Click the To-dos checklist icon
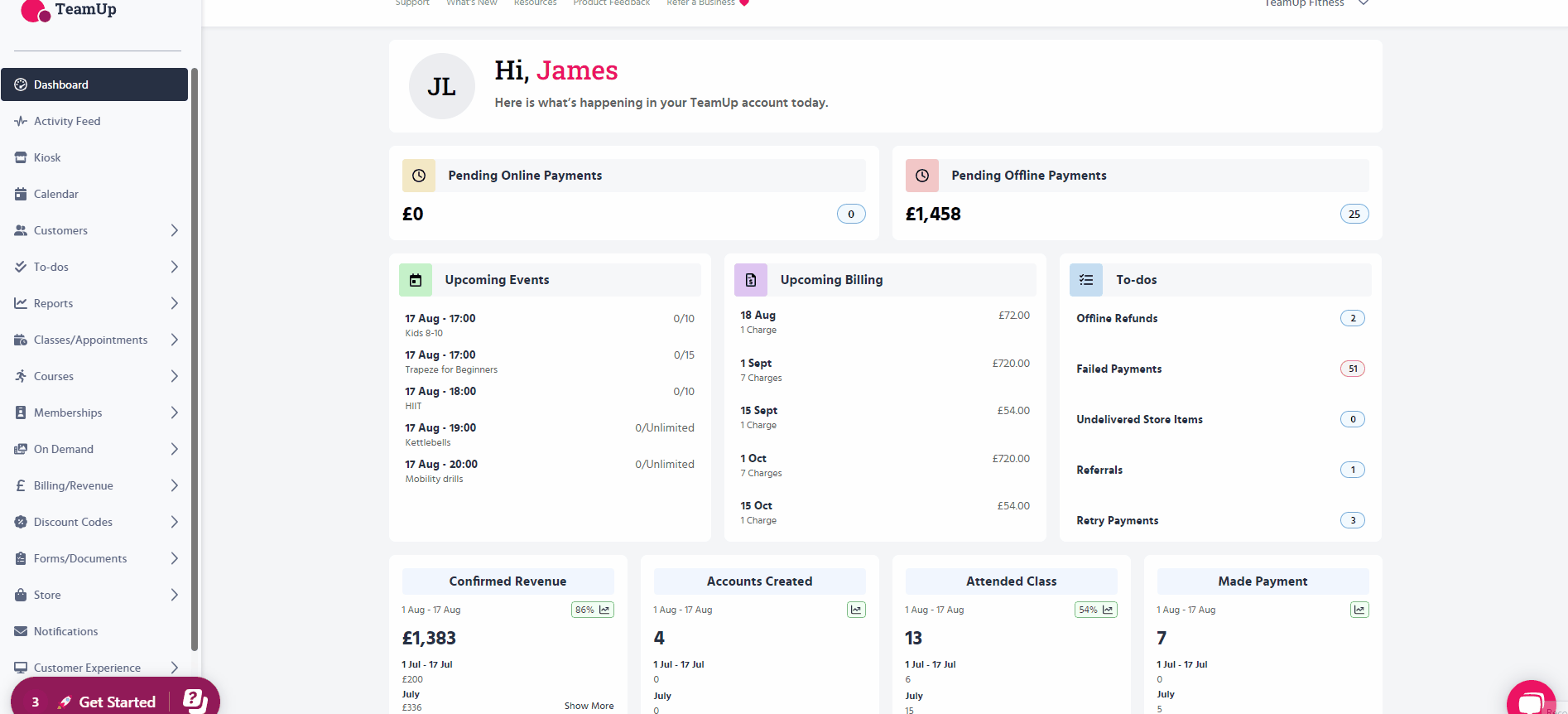Screen dimensions: 1568x714 pos(1086,280)
